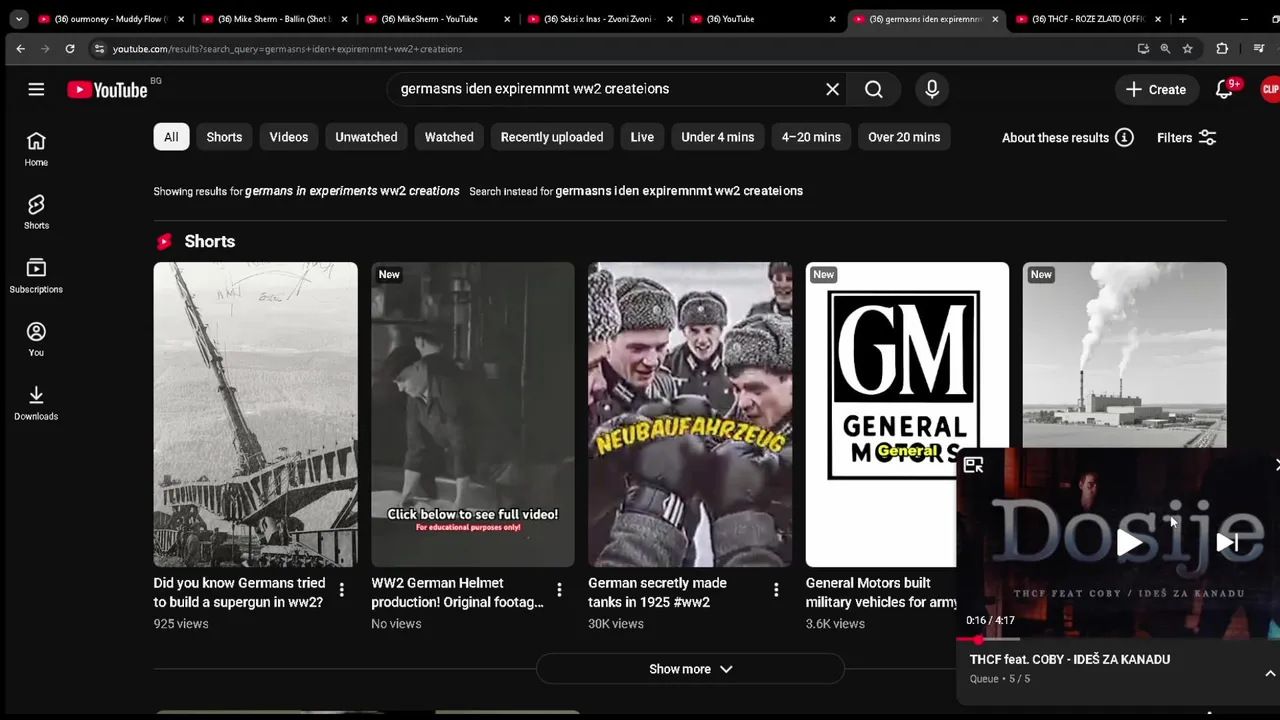
Task: Open the account avatar menu
Action: 1270,89
